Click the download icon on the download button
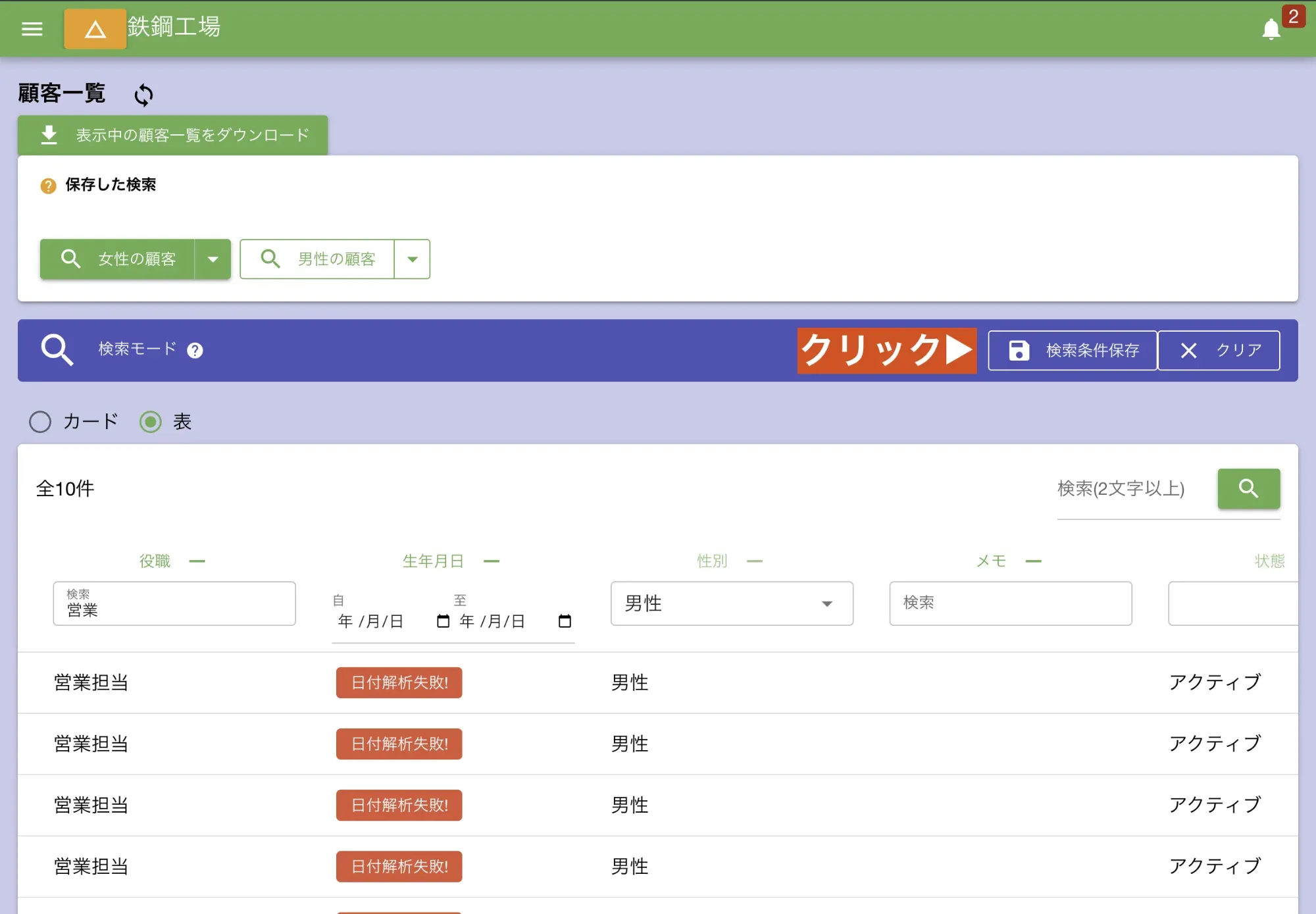The width and height of the screenshot is (1316, 914). (48, 134)
